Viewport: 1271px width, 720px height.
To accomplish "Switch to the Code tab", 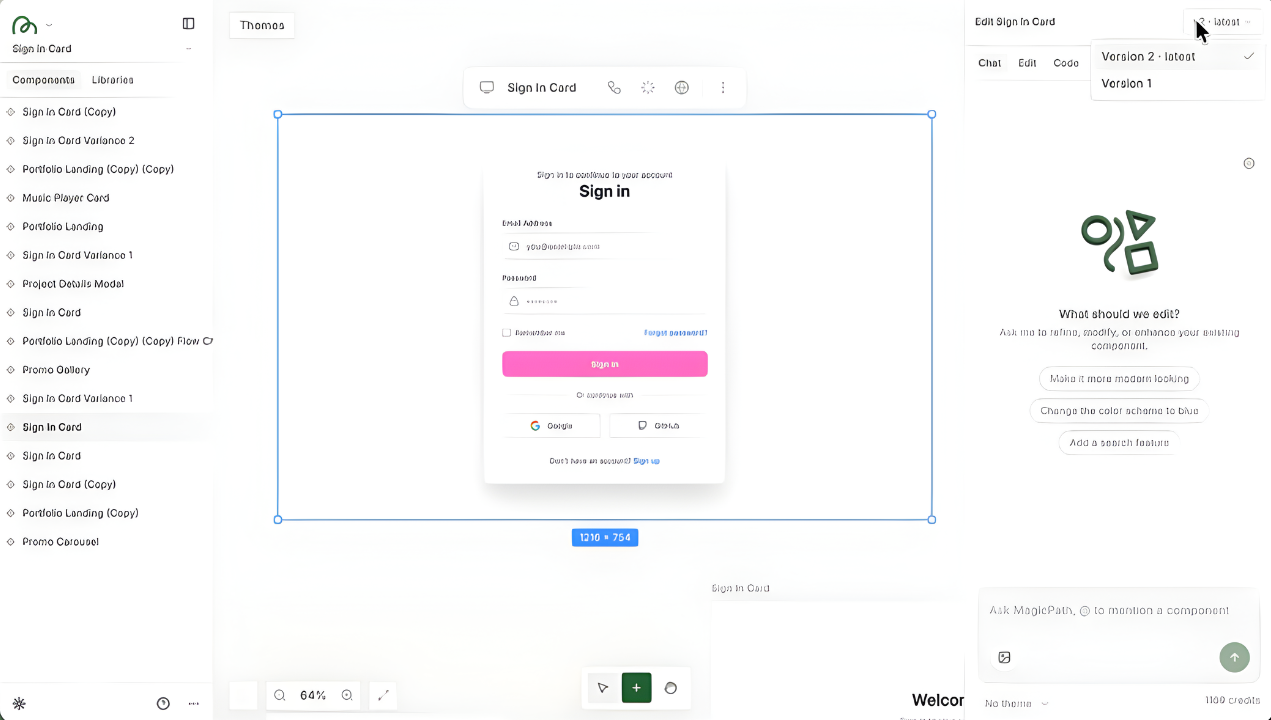I will tap(1066, 62).
